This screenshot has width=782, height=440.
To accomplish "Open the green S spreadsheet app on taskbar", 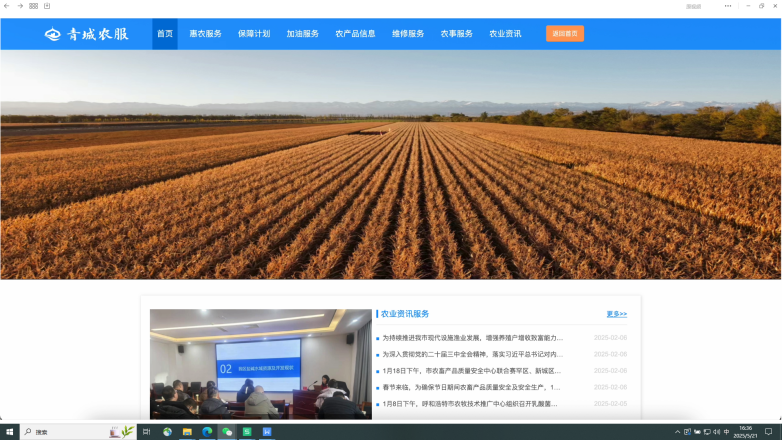I will click(247, 432).
